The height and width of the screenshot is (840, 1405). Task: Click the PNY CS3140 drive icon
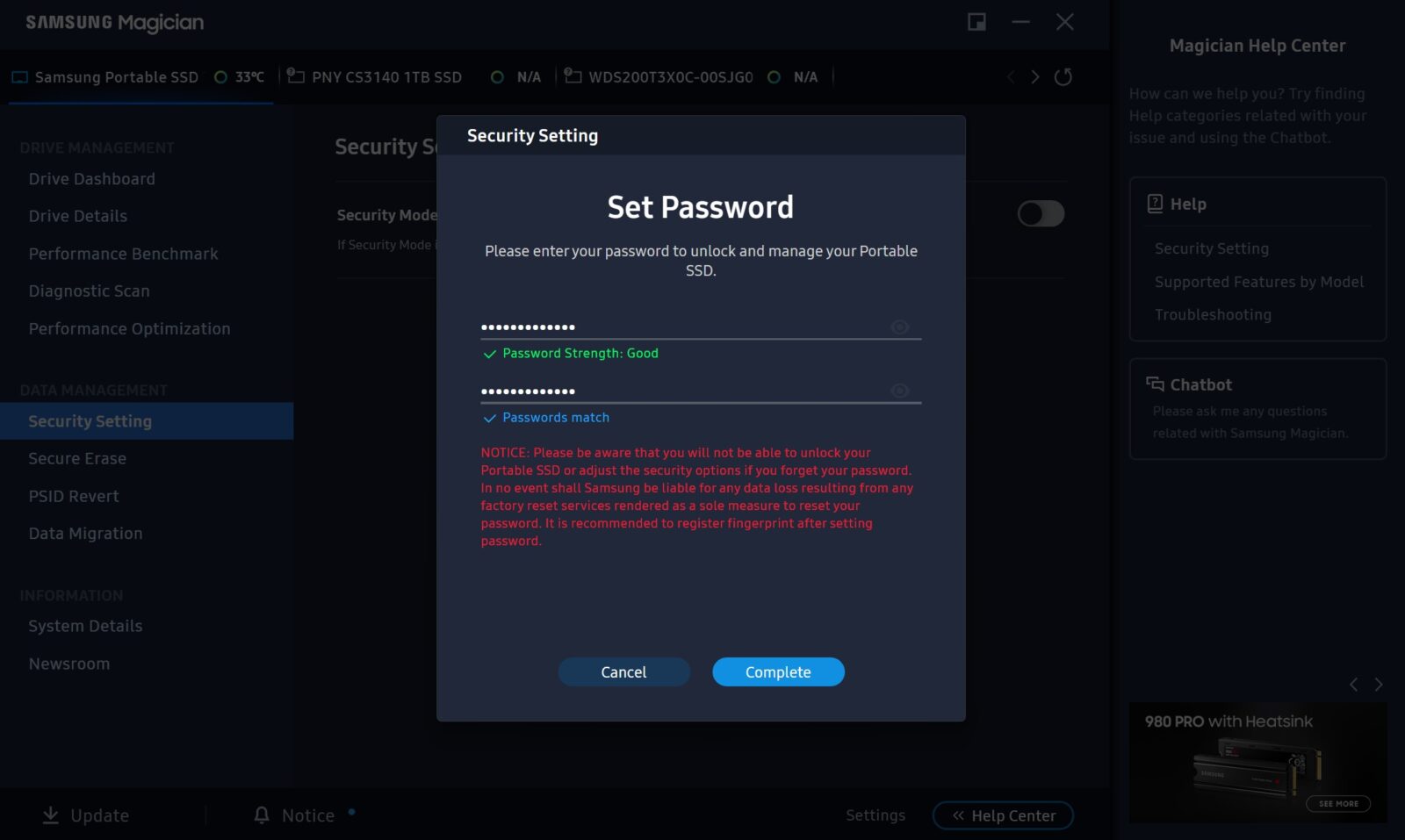pos(296,76)
